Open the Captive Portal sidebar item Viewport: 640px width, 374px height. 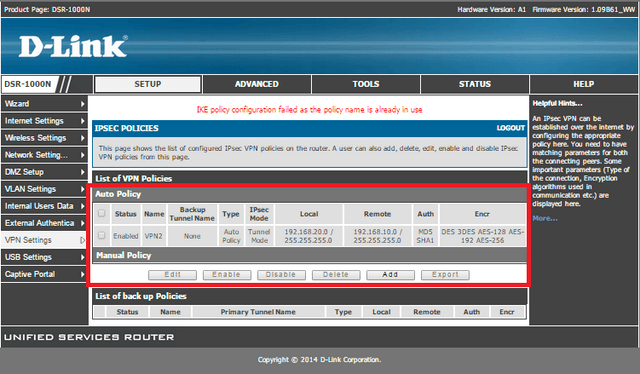(44, 274)
